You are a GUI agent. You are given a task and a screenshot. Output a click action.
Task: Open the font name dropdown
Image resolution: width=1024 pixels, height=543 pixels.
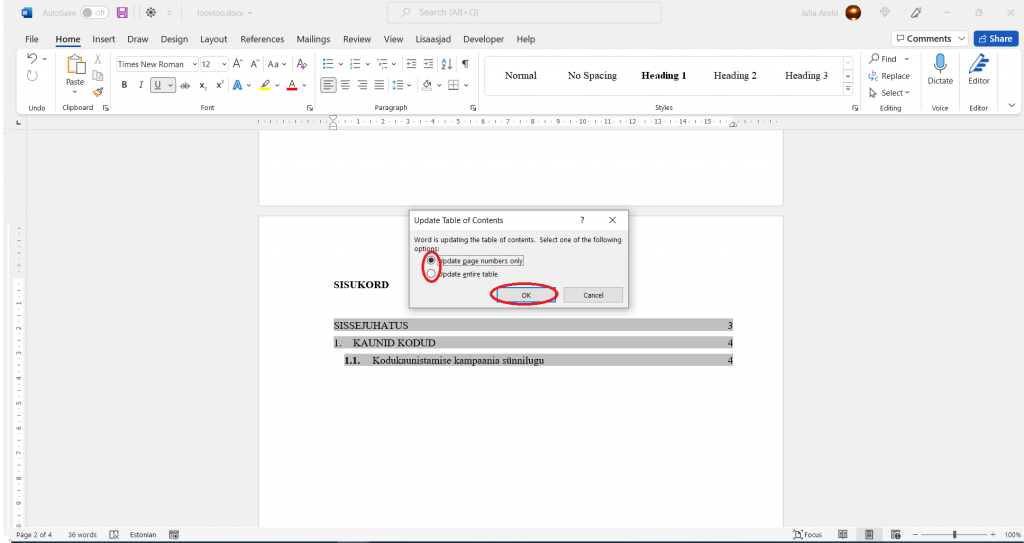coord(195,64)
